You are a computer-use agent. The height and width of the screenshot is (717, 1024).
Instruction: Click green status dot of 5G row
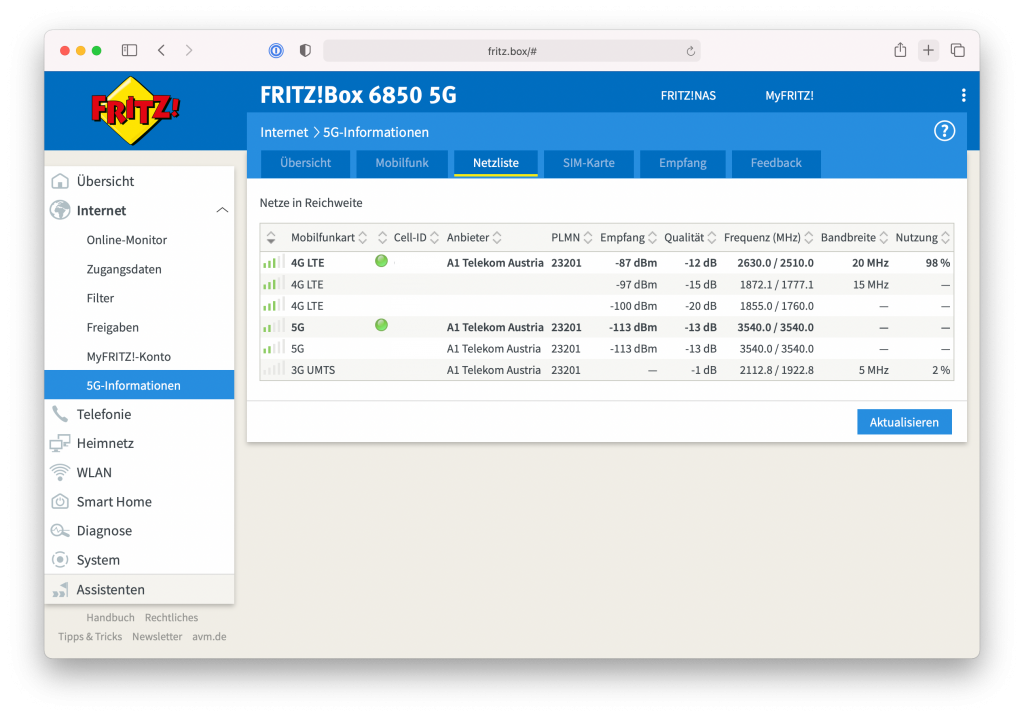coord(381,325)
